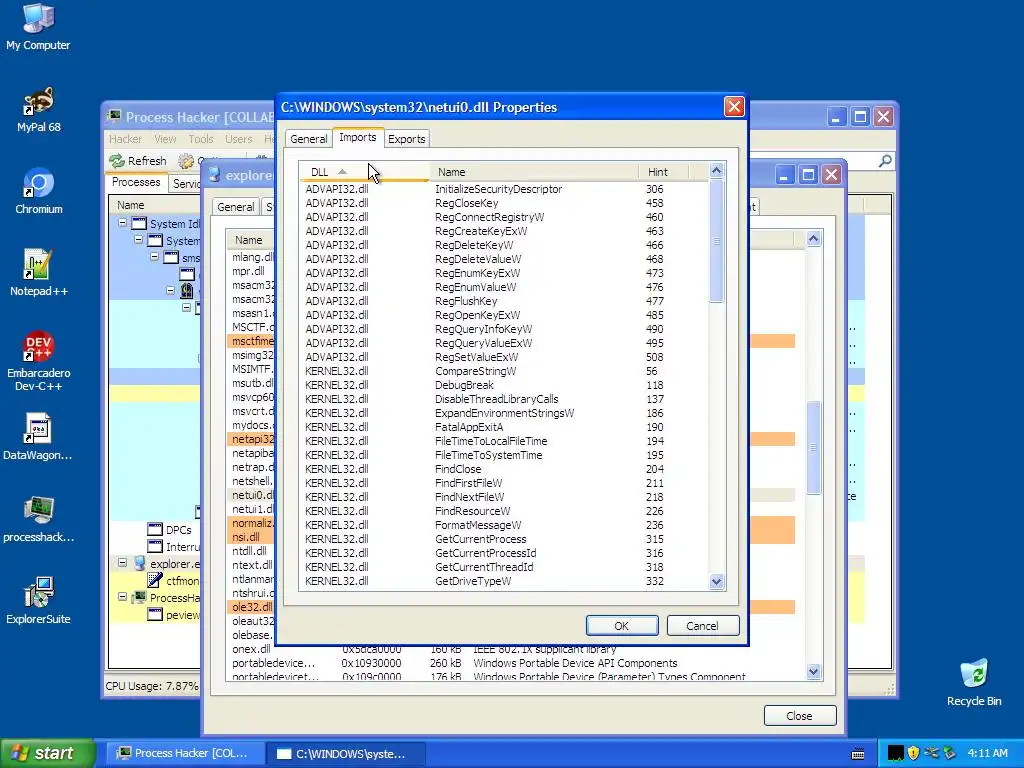Open the Start menu

(x=47, y=754)
